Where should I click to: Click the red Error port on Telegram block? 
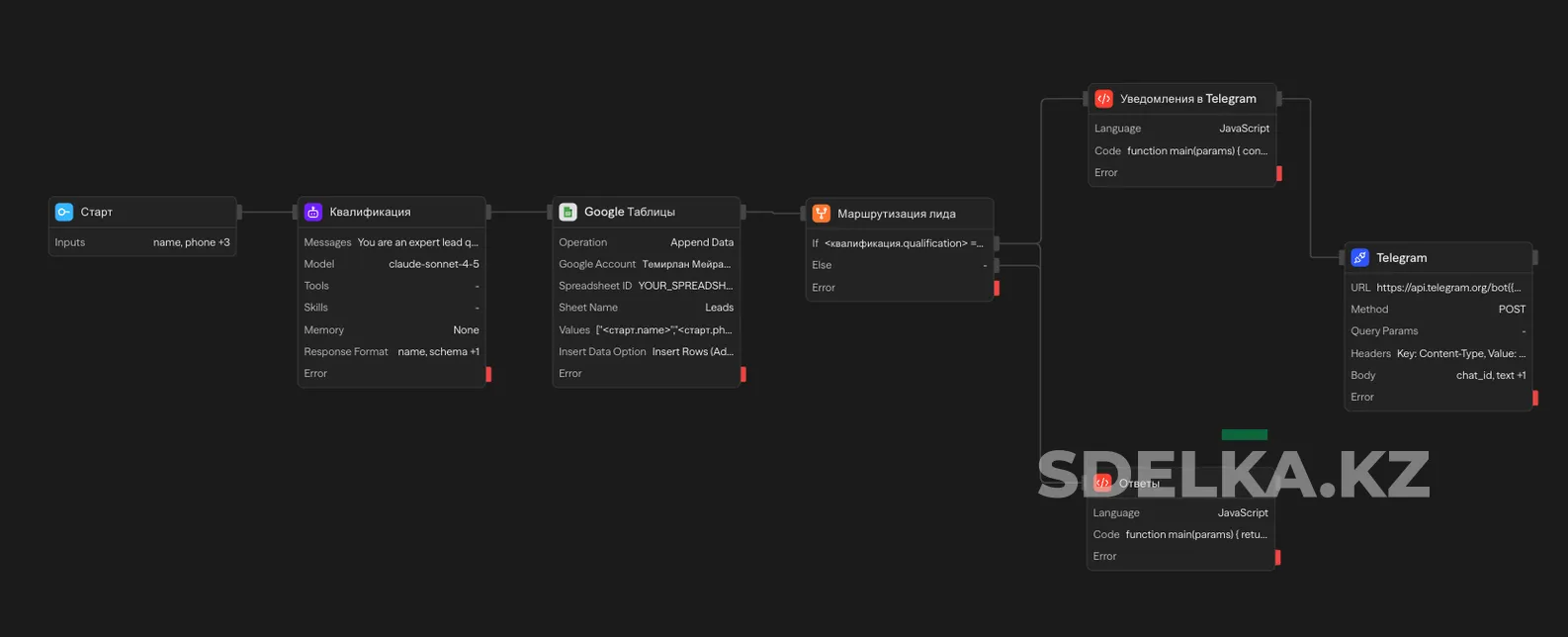point(1535,398)
